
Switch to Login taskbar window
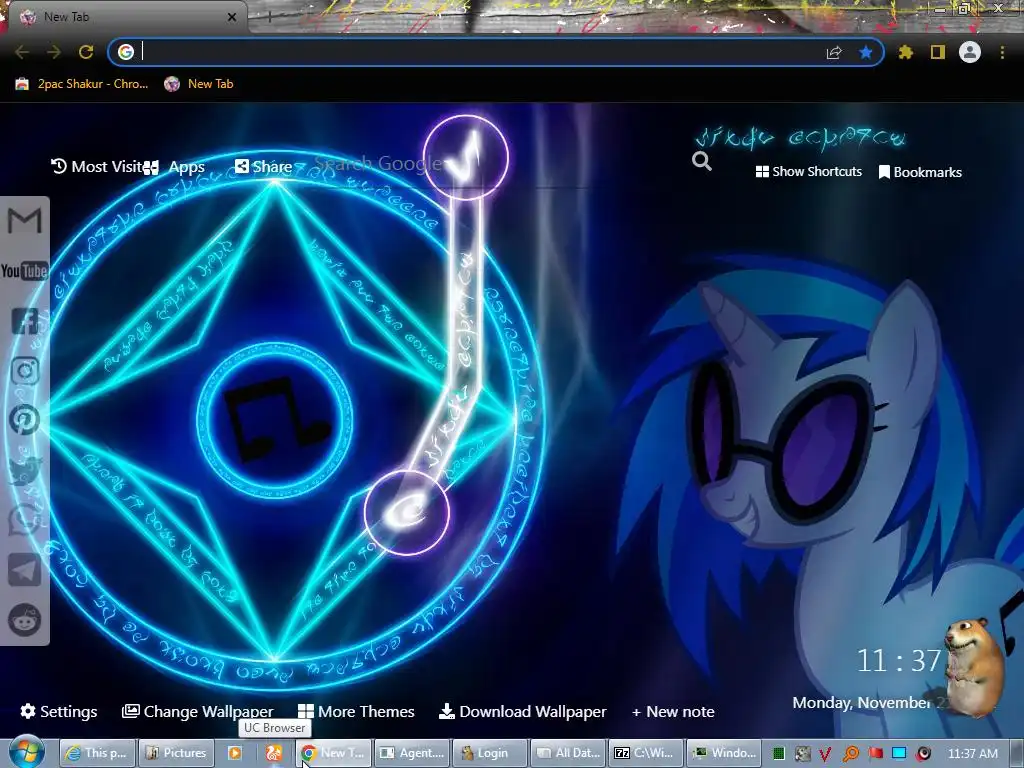click(490, 753)
